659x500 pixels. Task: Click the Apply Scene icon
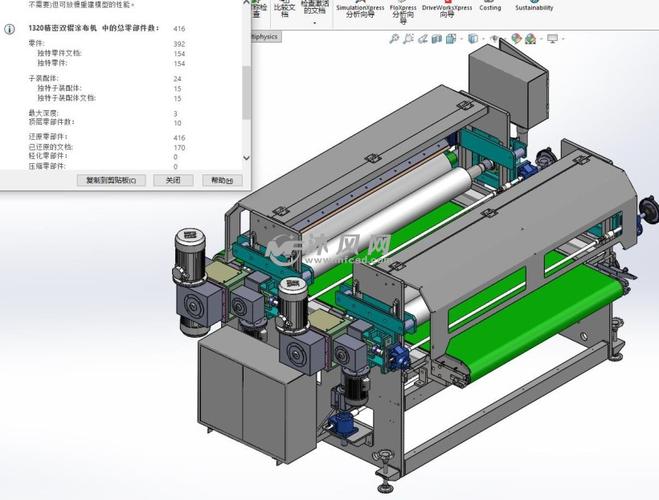tap(532, 39)
